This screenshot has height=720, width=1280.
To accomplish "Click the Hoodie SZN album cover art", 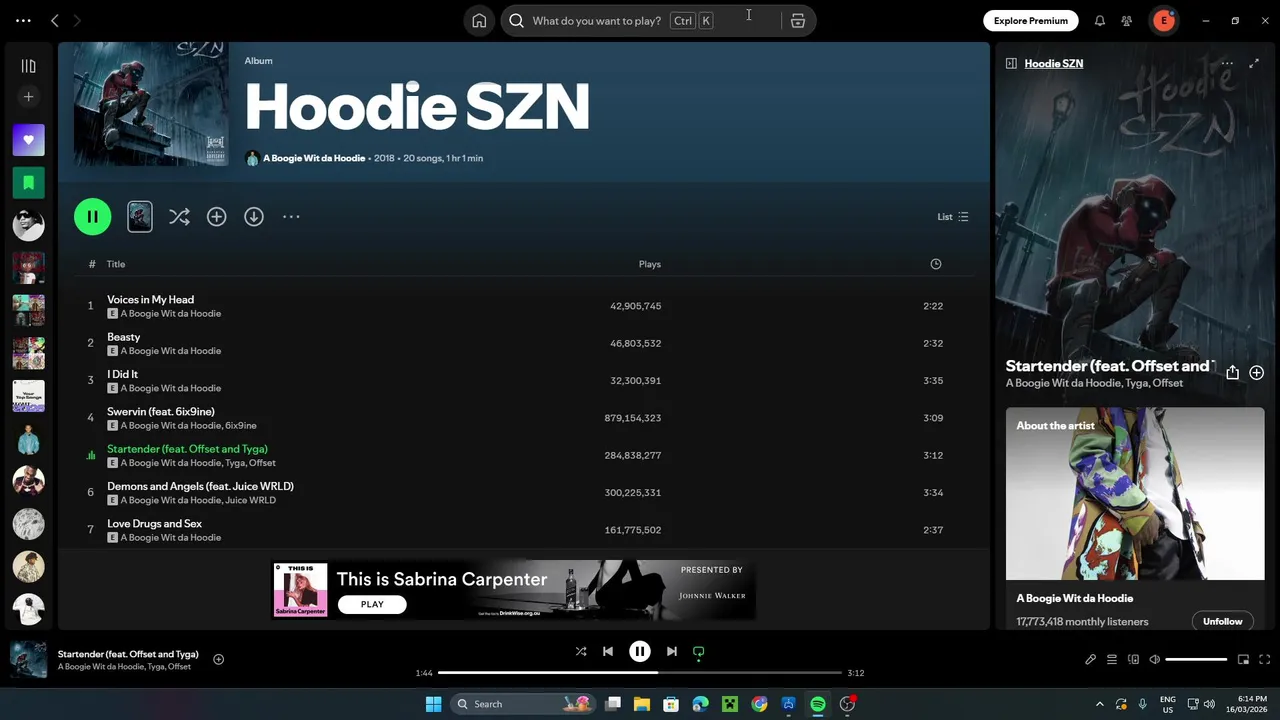I will [x=151, y=104].
